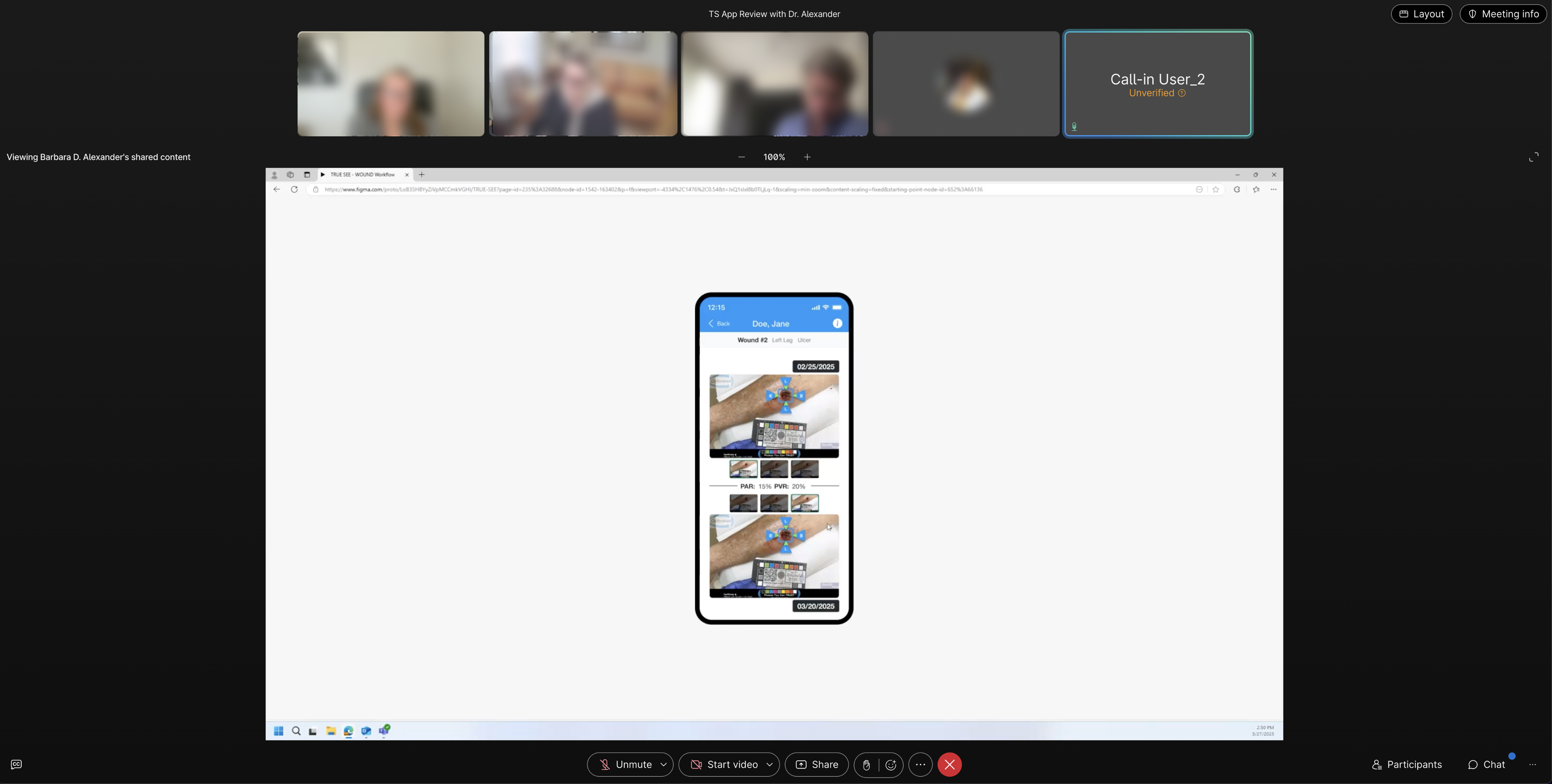The width and height of the screenshot is (1552, 784).
Task: Select Call-in User_2 video tile
Action: tap(1157, 84)
